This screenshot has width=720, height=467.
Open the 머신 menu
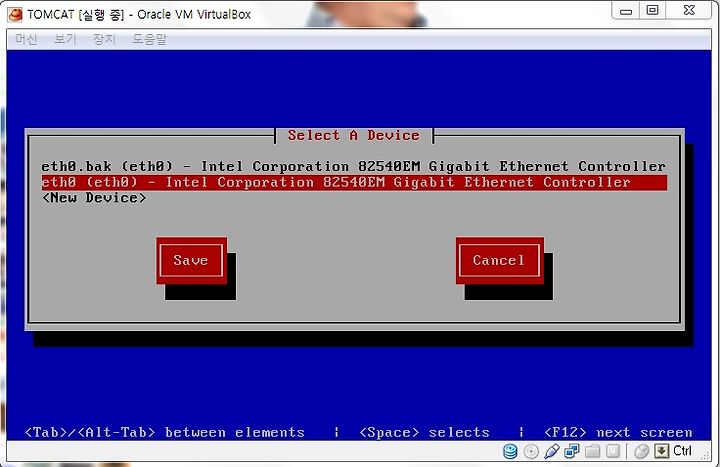point(26,39)
